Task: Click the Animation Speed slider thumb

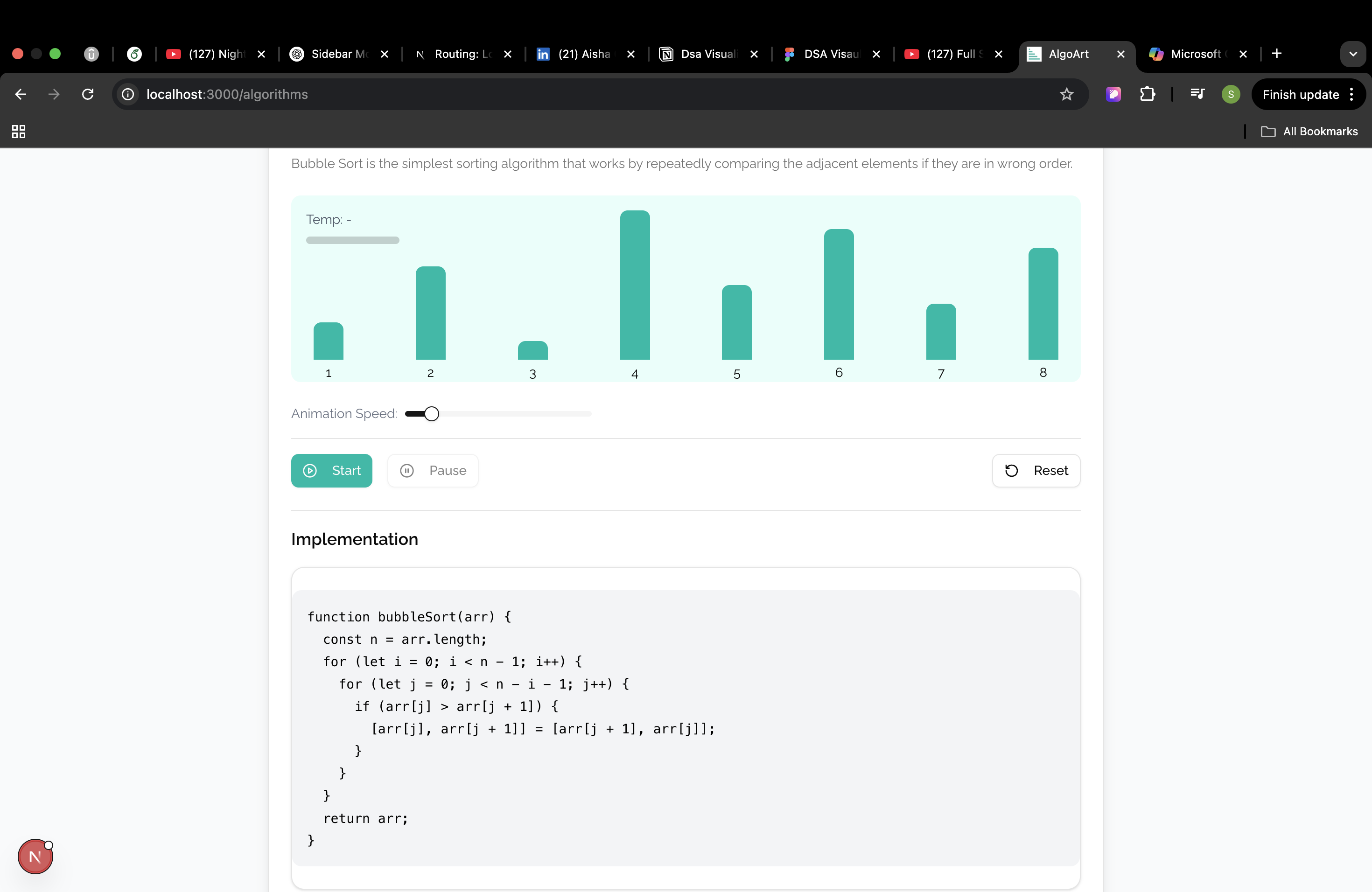Action: click(x=431, y=414)
